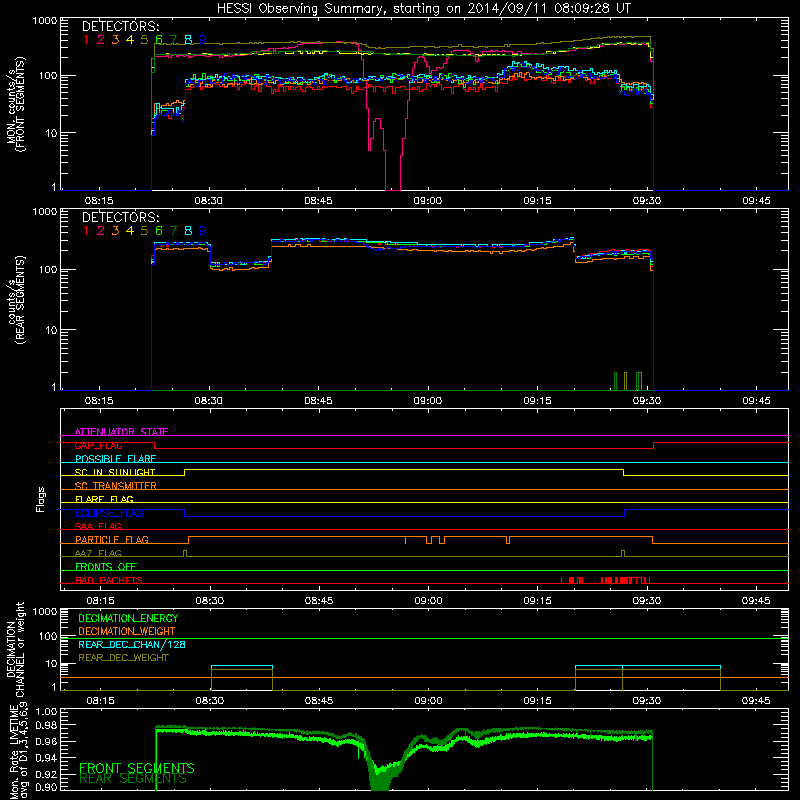Click the REAR_DEC_CHAN/128 legend entry
Image resolution: width=800 pixels, height=800 pixels.
[x=132, y=645]
